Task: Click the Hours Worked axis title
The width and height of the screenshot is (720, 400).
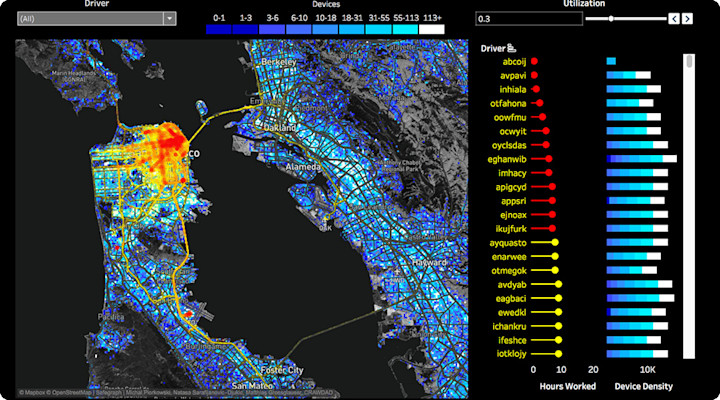Action: 568,386
